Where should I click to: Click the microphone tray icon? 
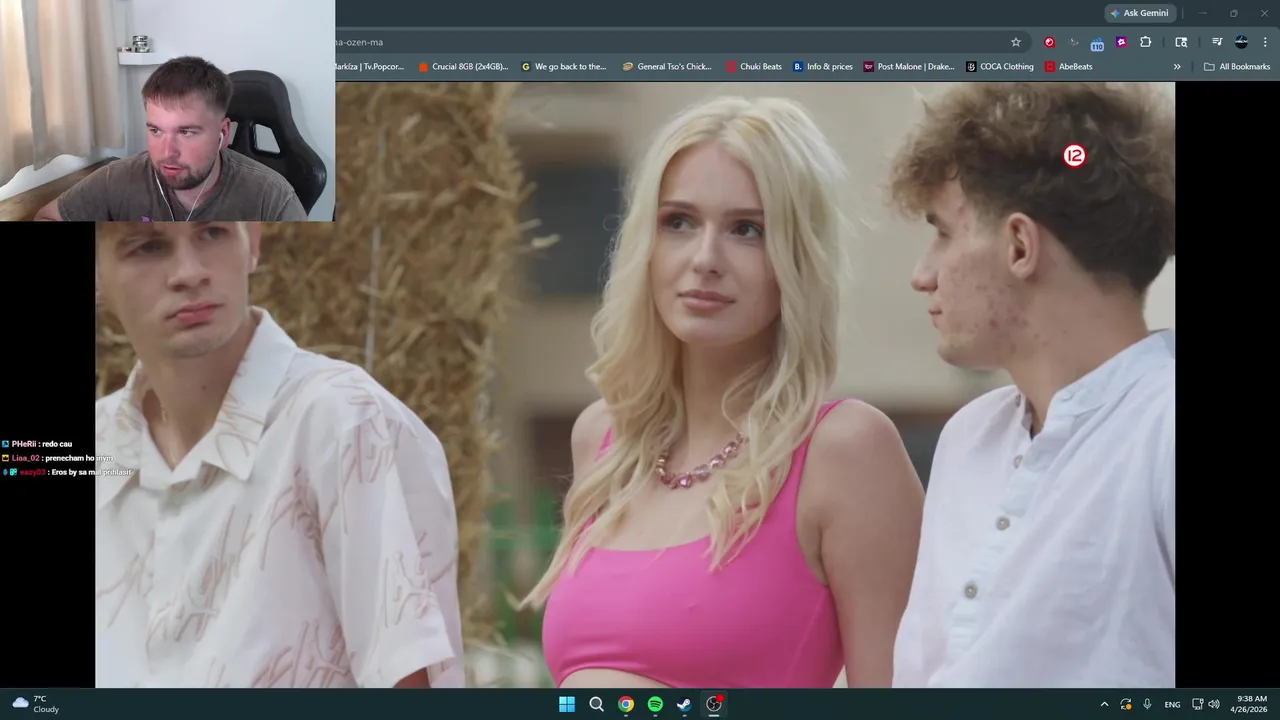point(1147,704)
